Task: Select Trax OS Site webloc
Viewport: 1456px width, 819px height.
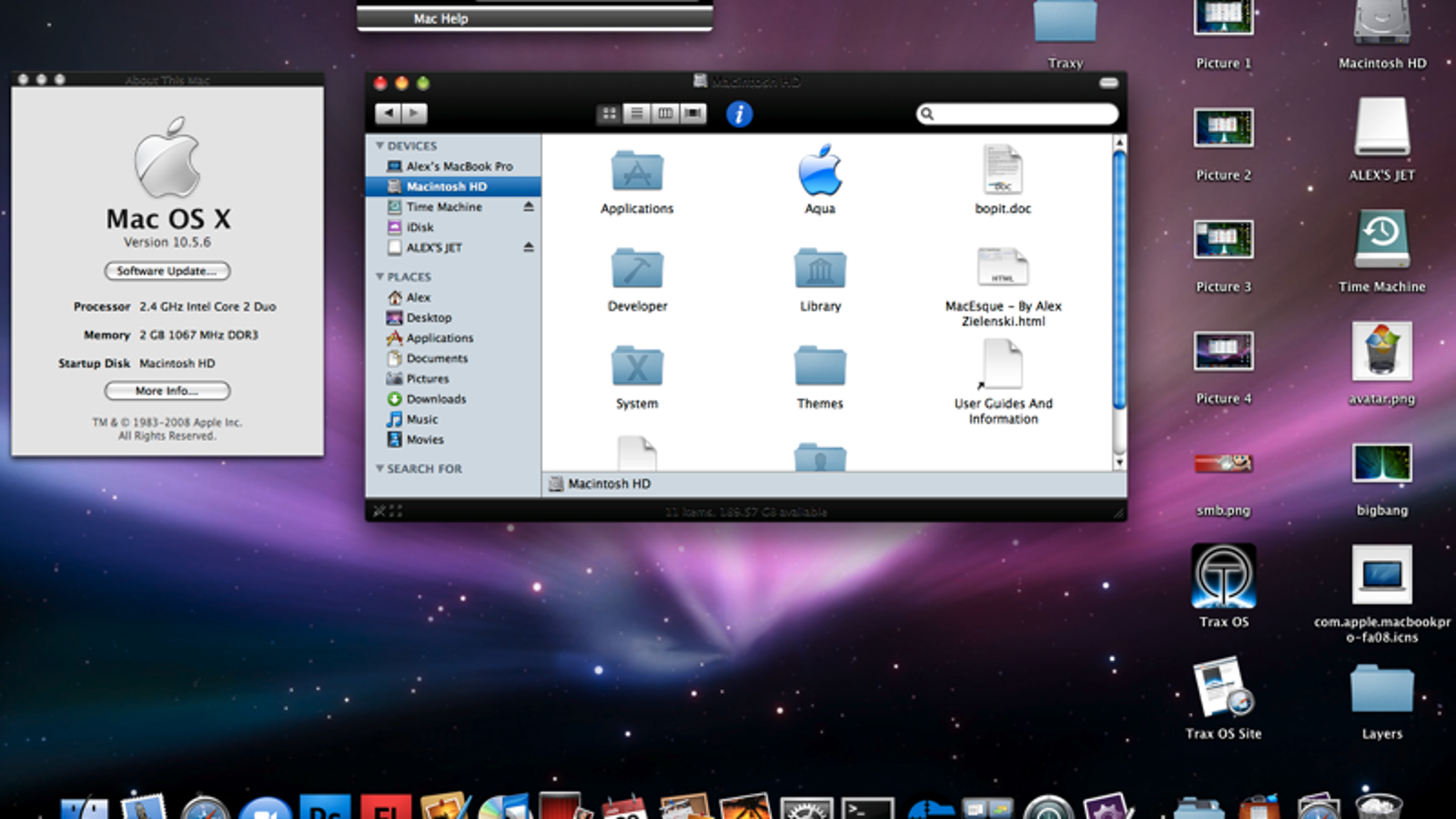Action: [1224, 698]
